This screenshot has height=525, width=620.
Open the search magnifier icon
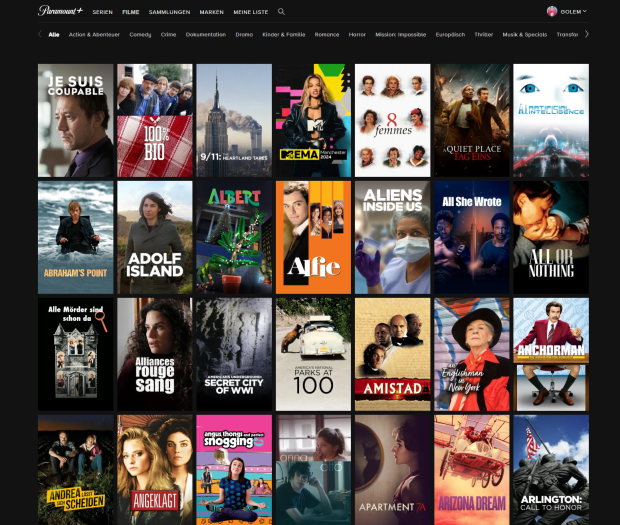(281, 12)
